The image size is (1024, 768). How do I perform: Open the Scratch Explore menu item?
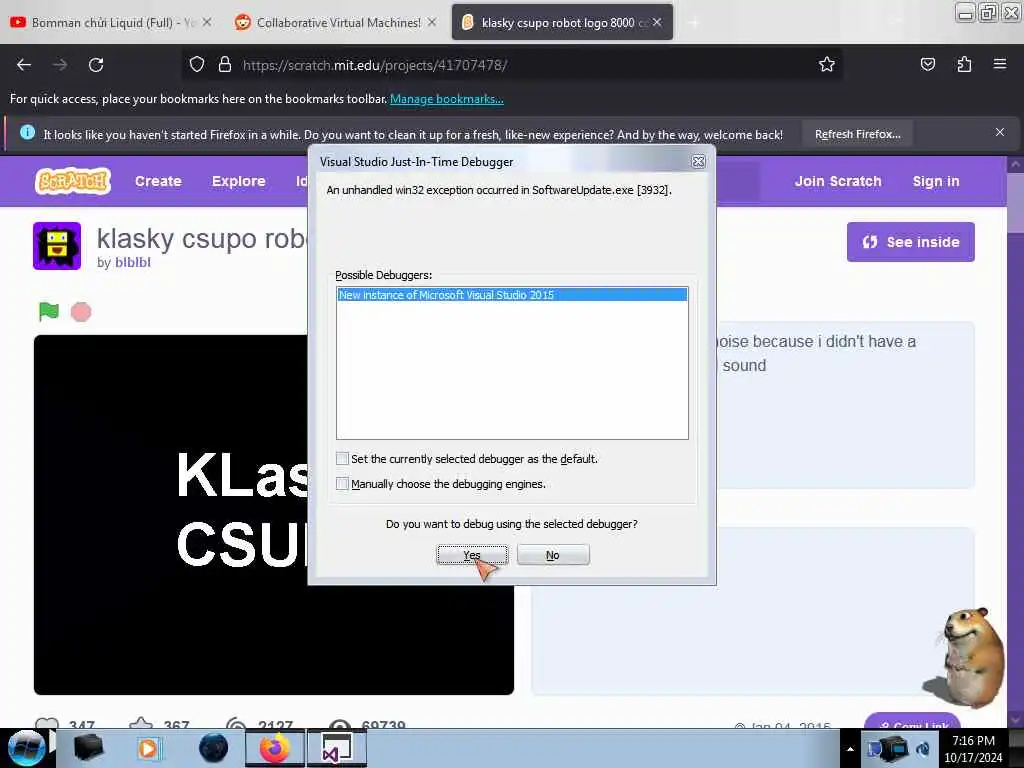click(x=238, y=181)
